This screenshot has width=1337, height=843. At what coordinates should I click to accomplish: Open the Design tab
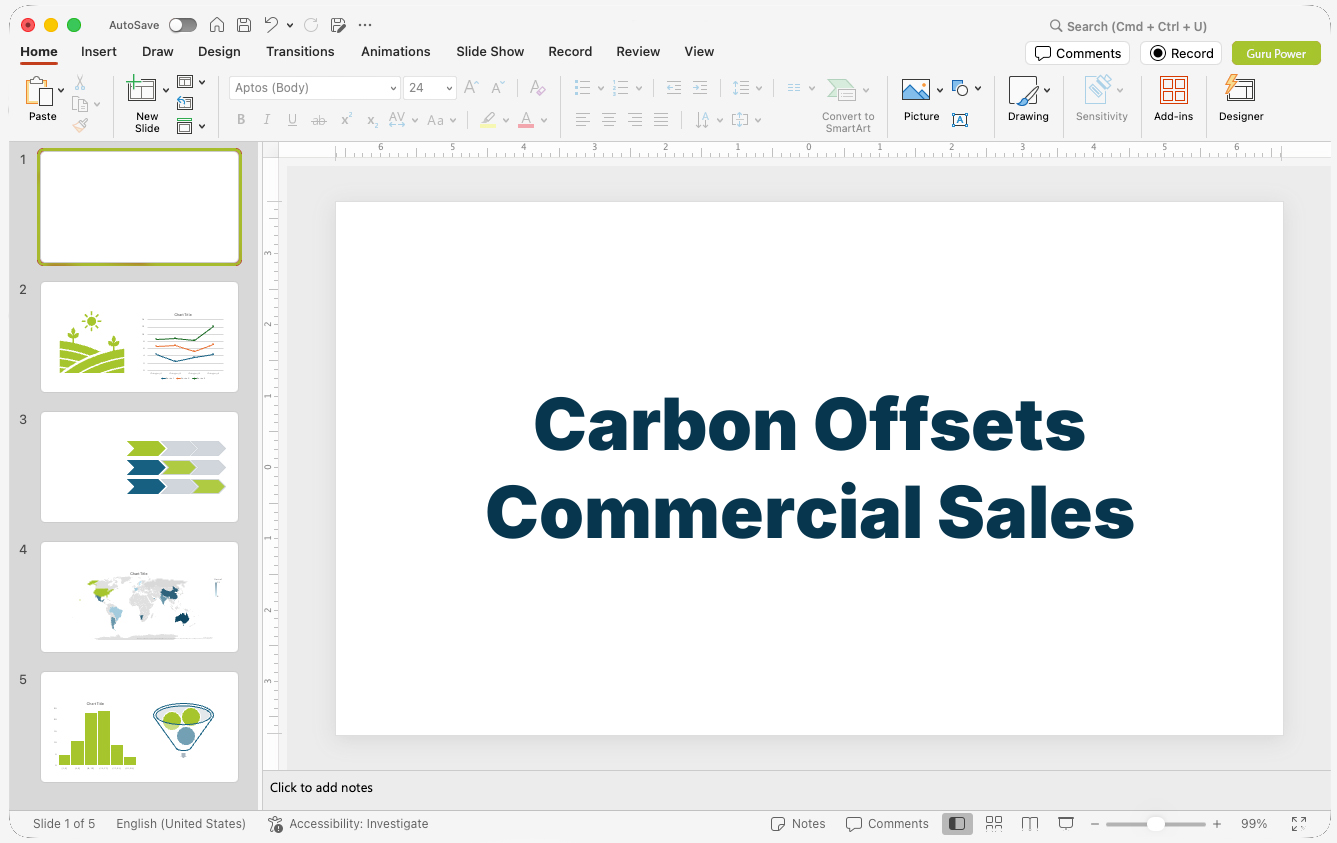(x=219, y=51)
